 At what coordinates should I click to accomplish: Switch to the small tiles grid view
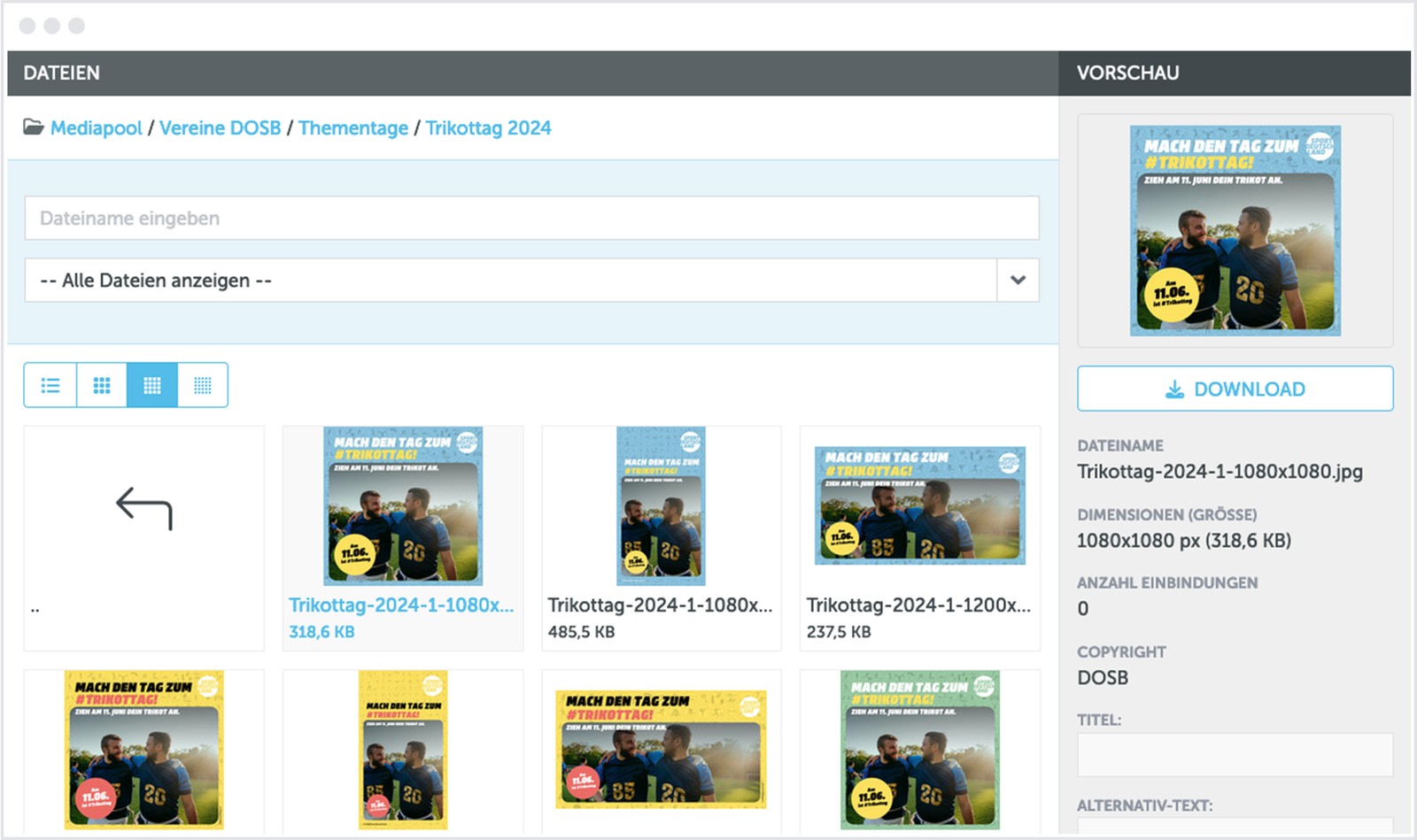[x=203, y=385]
